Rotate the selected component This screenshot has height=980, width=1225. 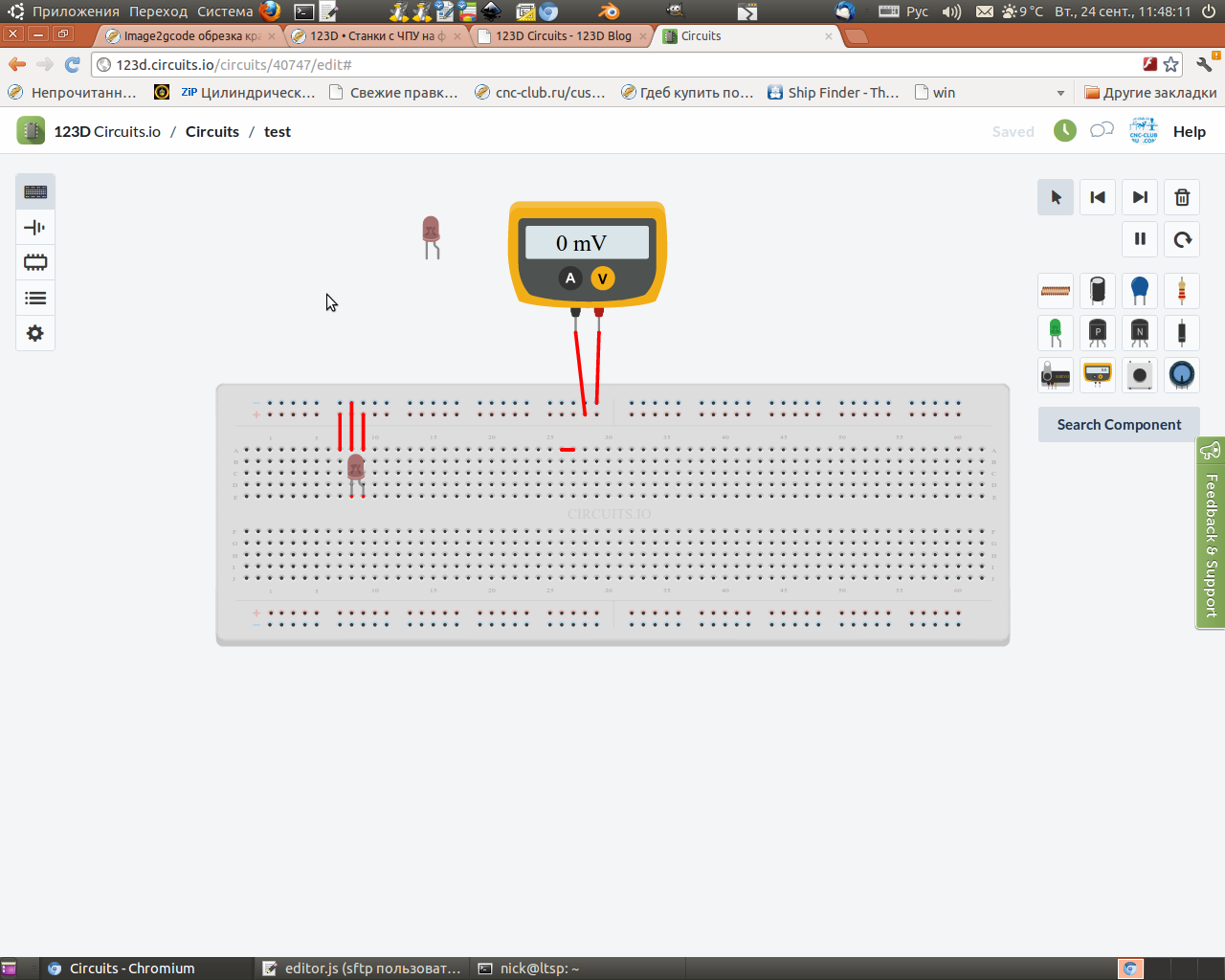click(1182, 239)
